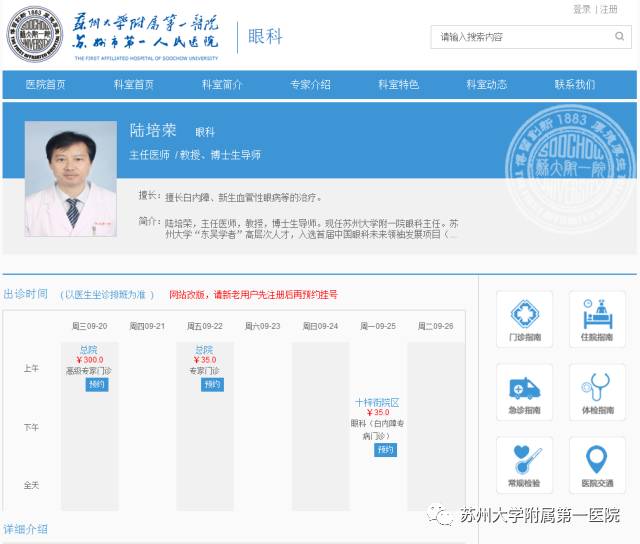Click the 全天 all-day row label
The width and height of the screenshot is (640, 544).
point(31,485)
